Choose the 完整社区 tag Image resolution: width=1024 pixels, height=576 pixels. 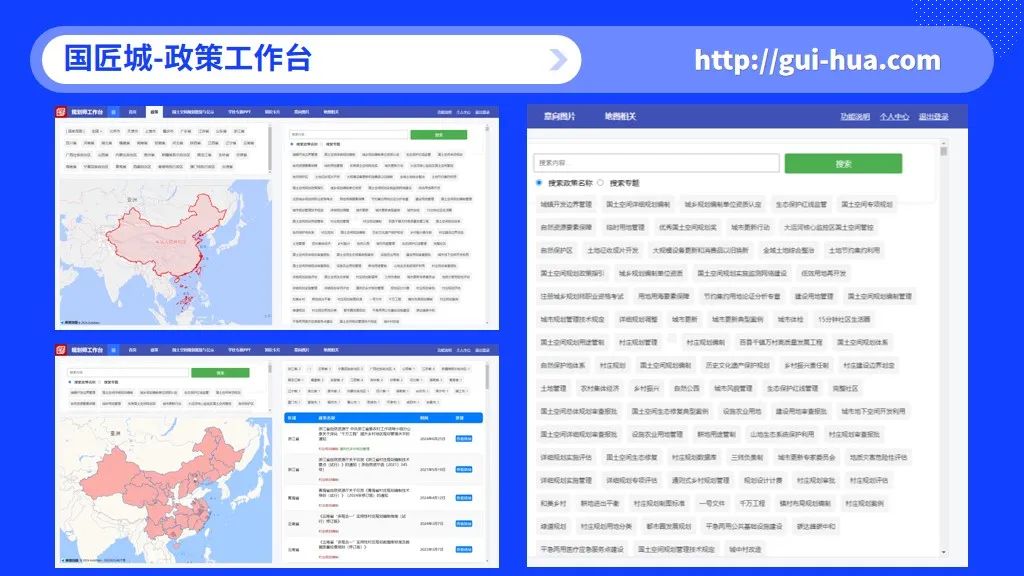[x=845, y=388]
